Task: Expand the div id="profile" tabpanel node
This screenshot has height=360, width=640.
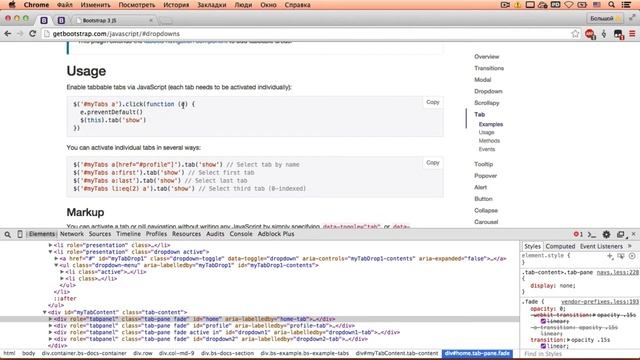Action: click(51, 326)
